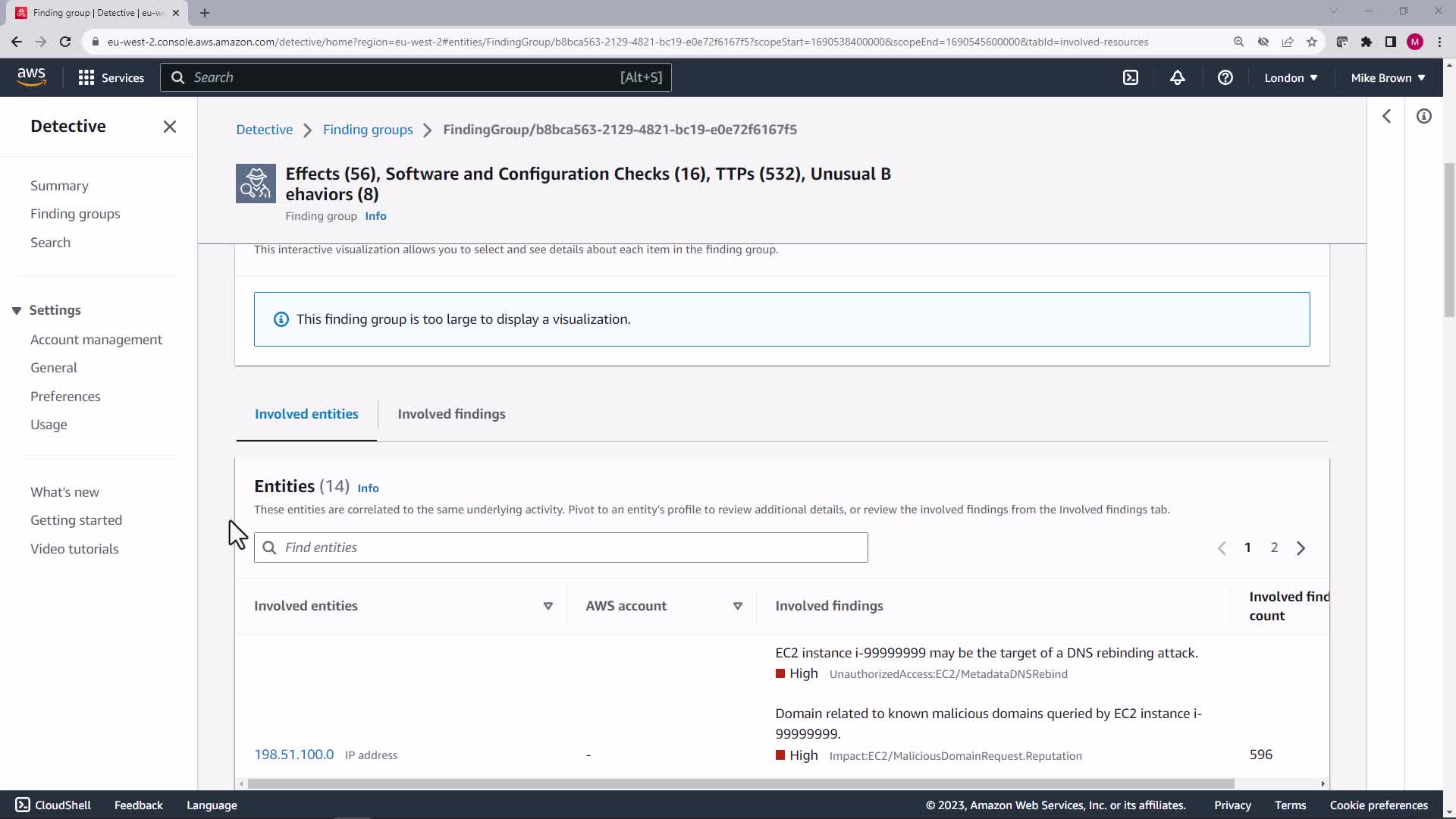Close the Detective side navigation
Viewport: 1456px width, 819px height.
click(x=170, y=127)
